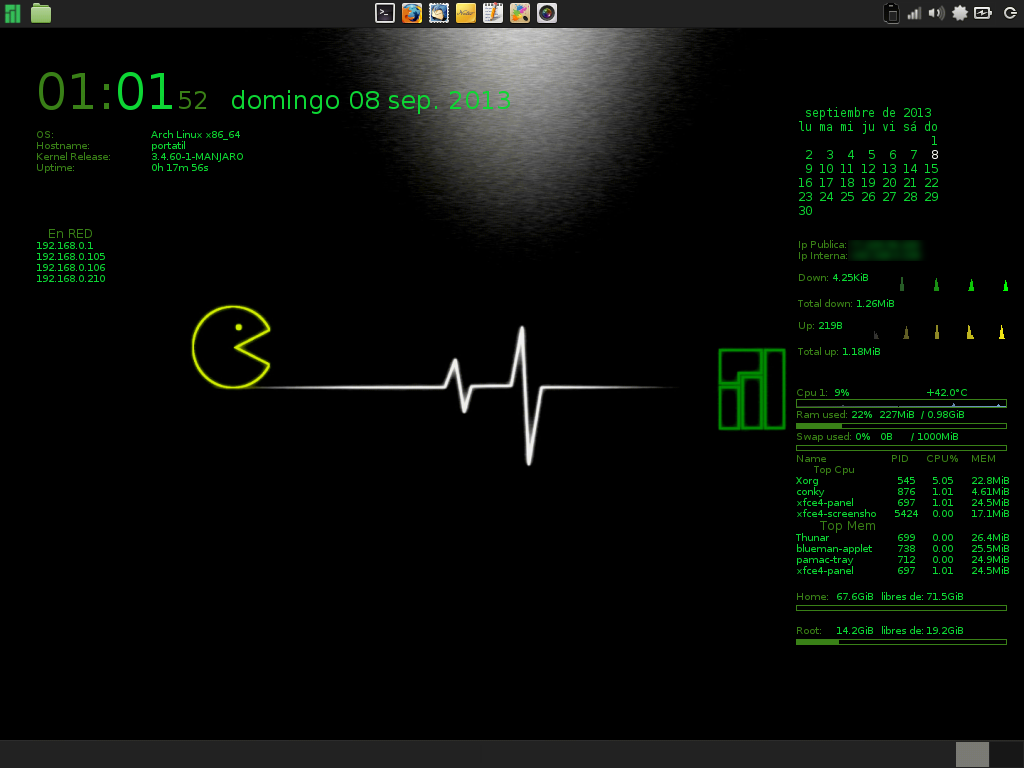Viewport: 1024px width, 768px height.
Task: Click the Cpu 1 usage graph
Action: tap(901, 404)
